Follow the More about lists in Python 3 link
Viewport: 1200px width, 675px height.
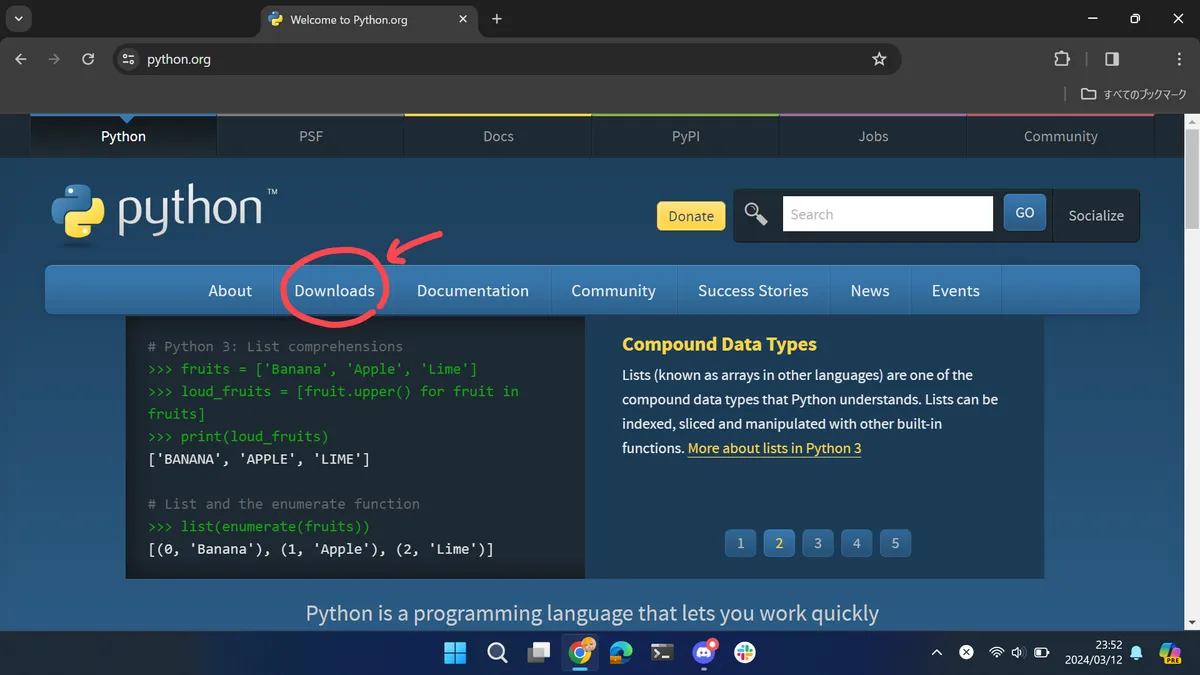point(774,448)
